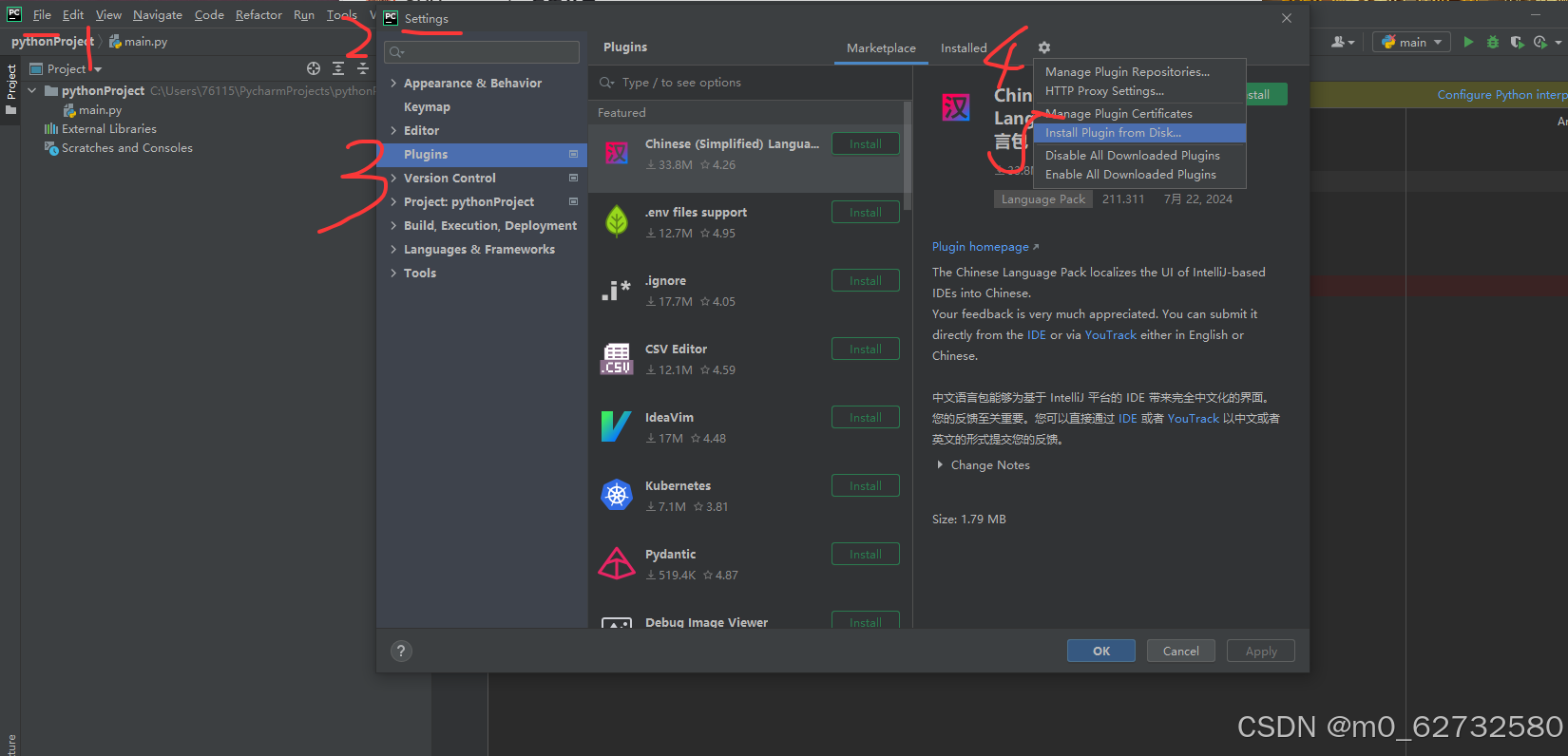Install the CSV Editor plugin
This screenshot has width=1568, height=756.
866,349
